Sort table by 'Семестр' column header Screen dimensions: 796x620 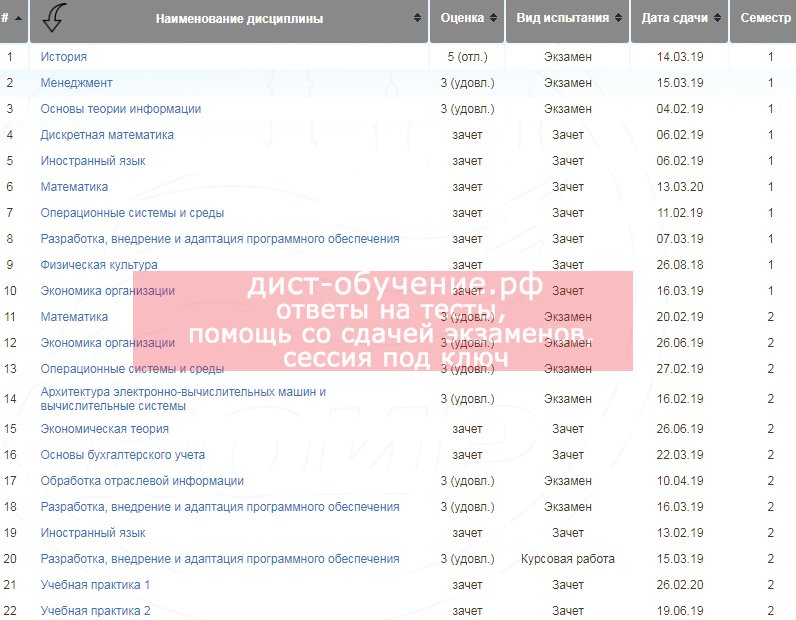pyautogui.click(x=765, y=18)
